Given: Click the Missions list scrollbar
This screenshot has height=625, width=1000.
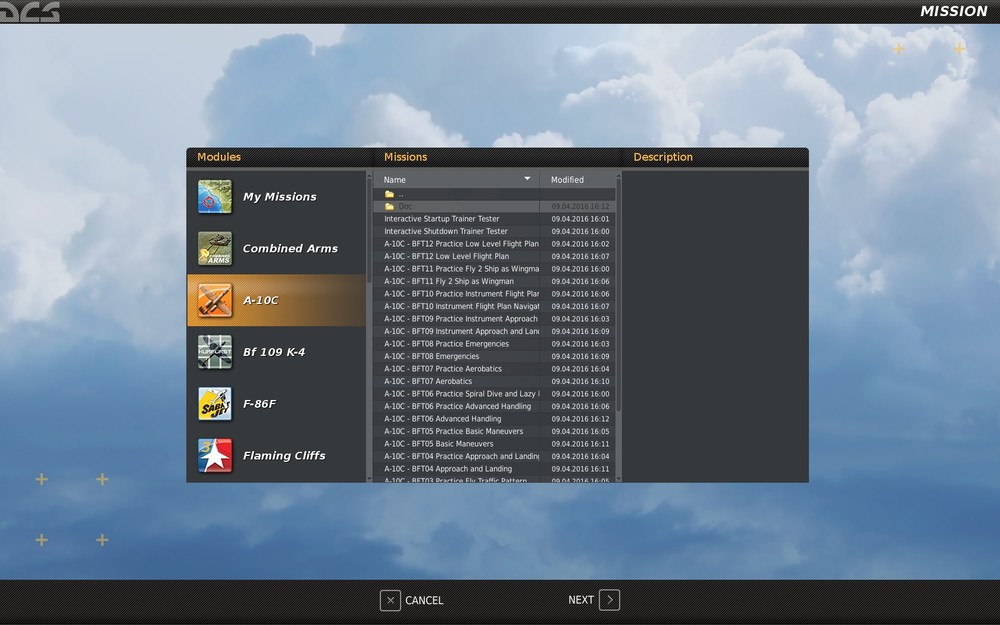Looking at the screenshot, I should pos(618,293).
